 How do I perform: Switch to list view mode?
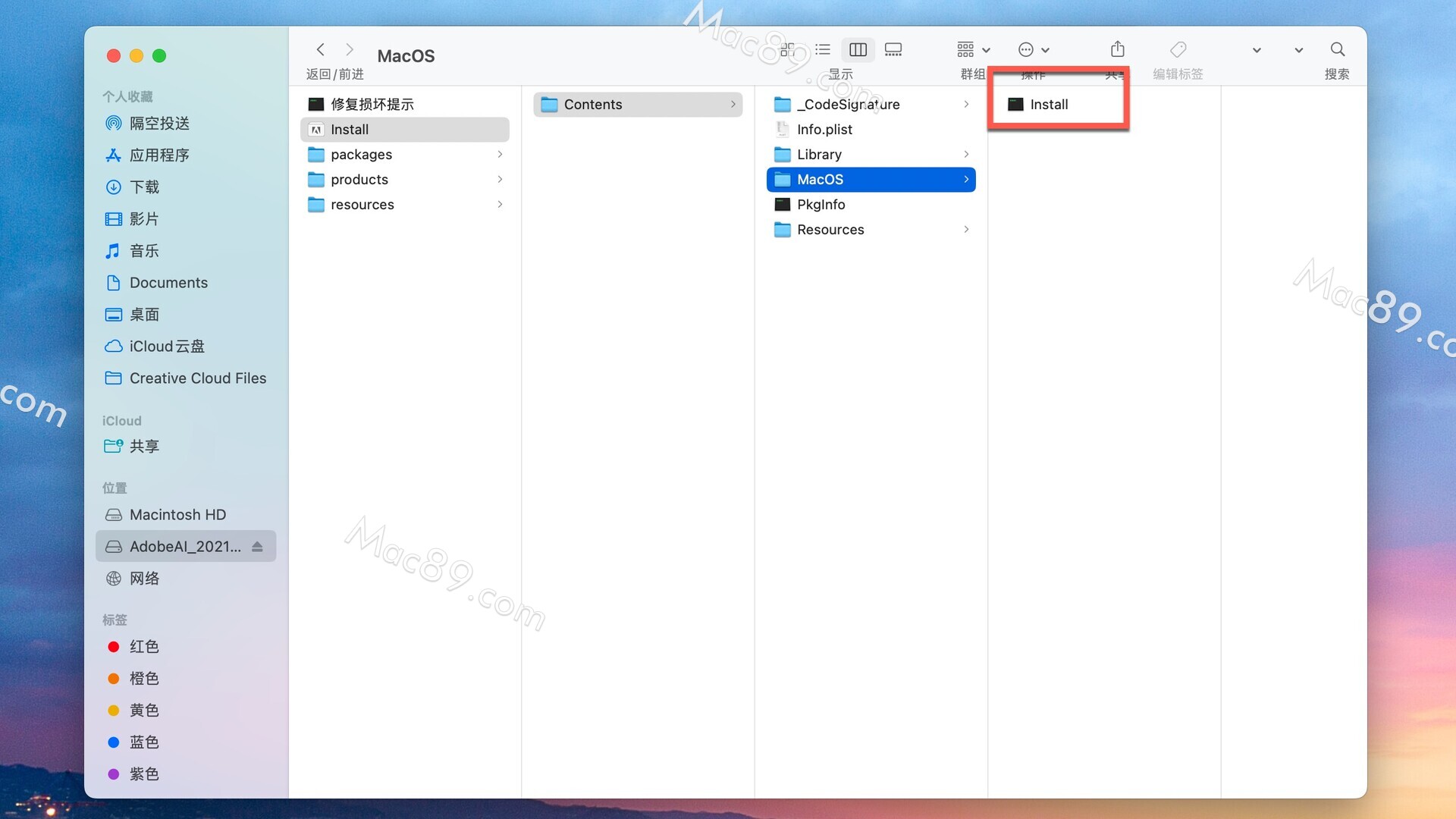[823, 50]
